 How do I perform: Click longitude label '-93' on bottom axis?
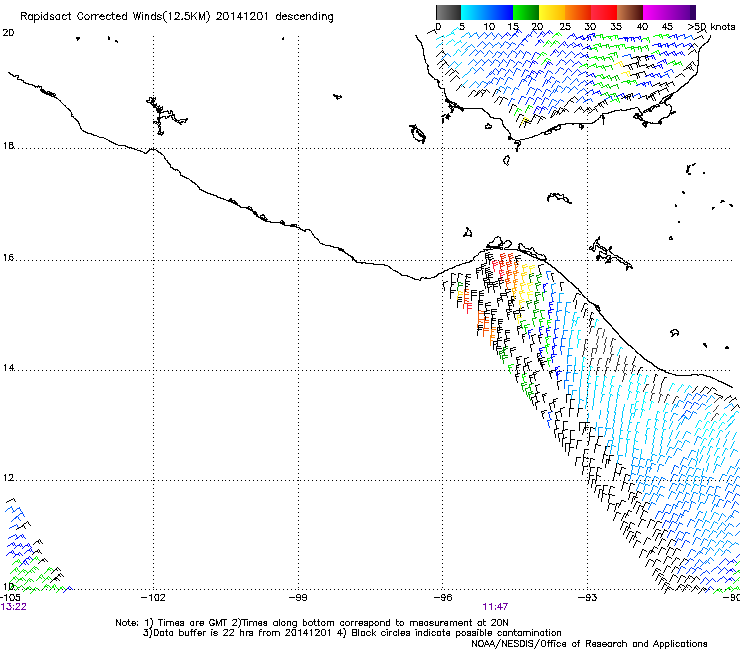coord(588,598)
